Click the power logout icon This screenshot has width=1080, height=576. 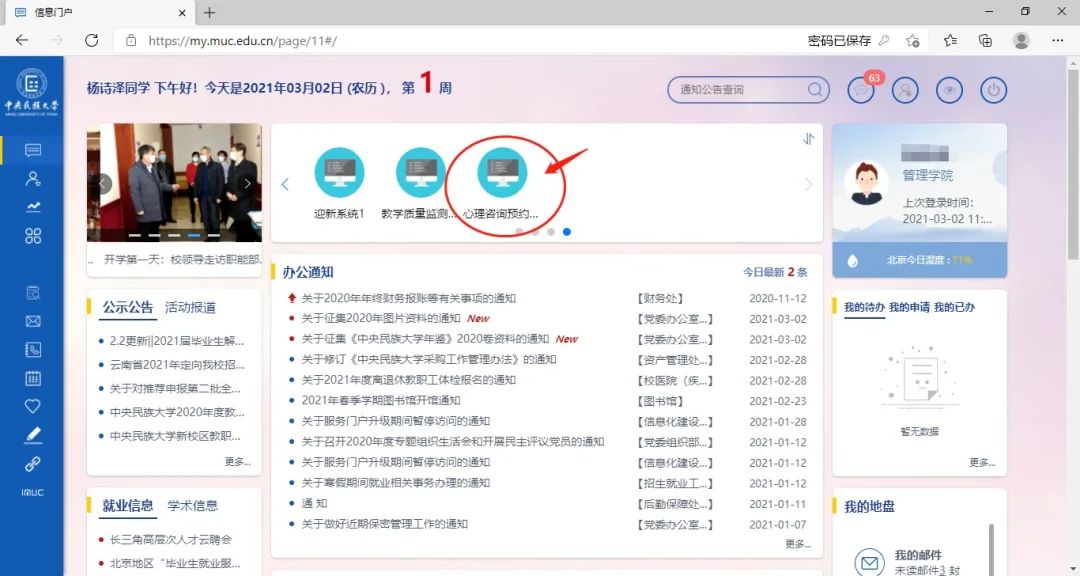click(x=992, y=90)
